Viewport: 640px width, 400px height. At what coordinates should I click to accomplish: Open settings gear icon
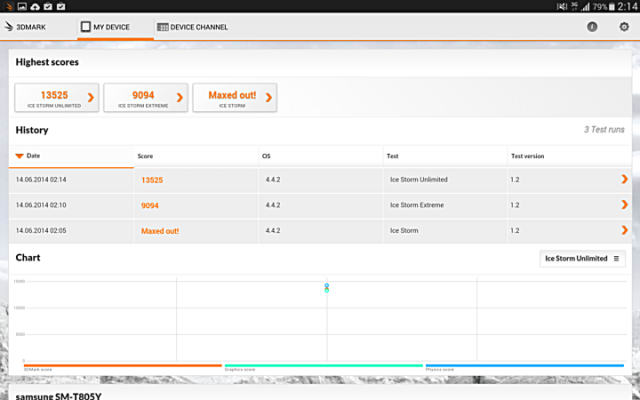[624, 27]
